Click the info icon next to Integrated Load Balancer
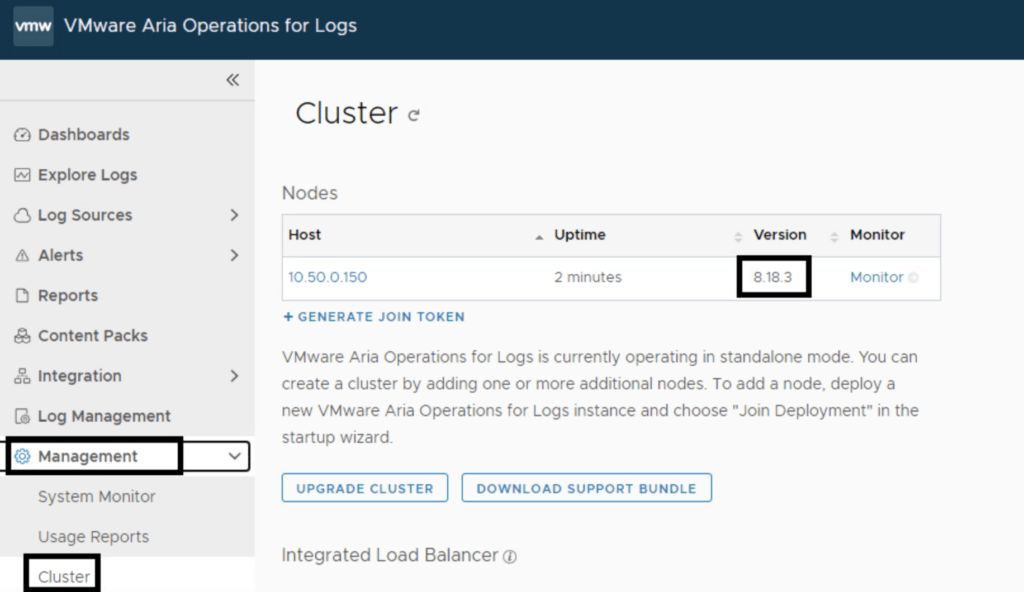This screenshot has width=1024, height=592. 510,557
